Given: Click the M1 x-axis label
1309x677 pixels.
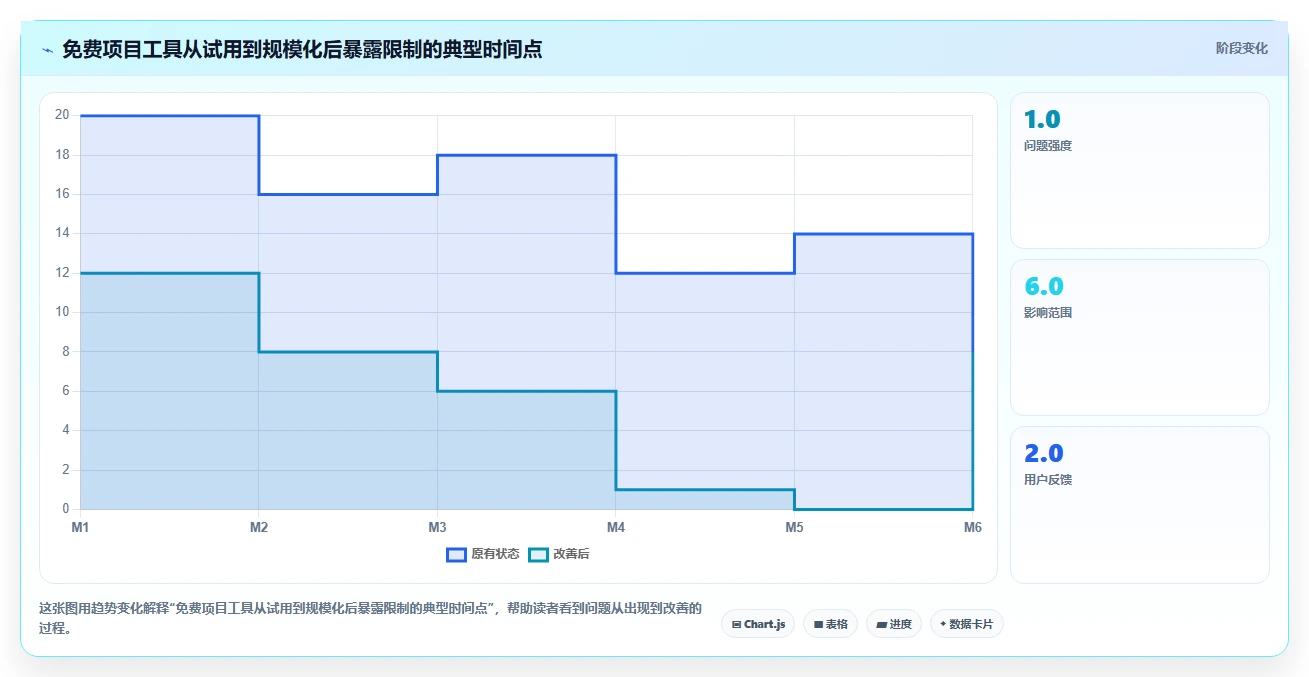Looking at the screenshot, I should click(x=80, y=527).
